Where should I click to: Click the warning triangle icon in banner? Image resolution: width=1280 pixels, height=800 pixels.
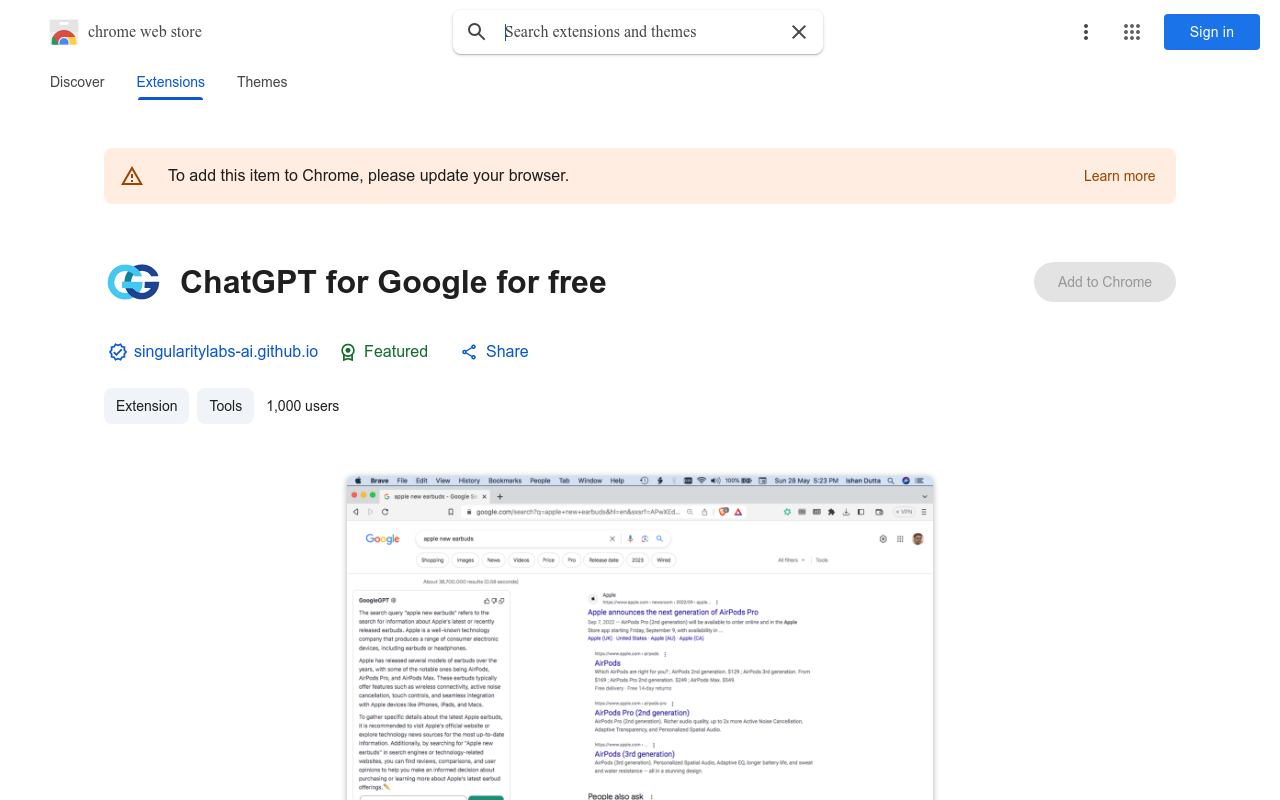point(132,176)
